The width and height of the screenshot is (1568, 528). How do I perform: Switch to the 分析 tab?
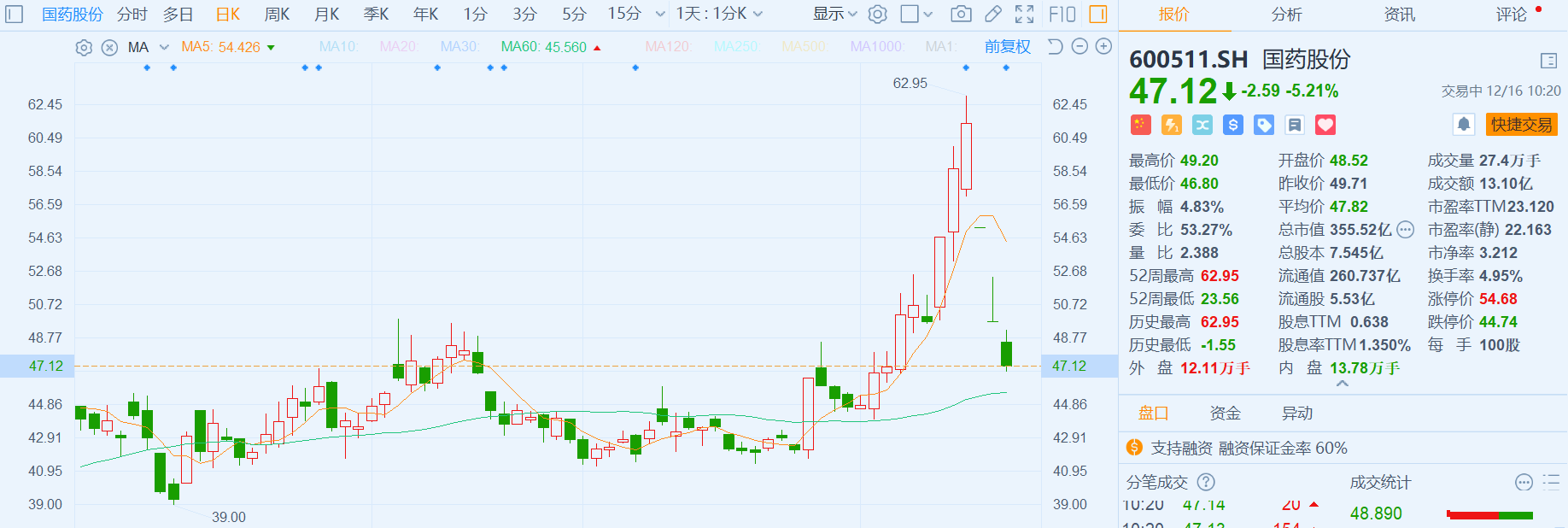coord(1286,15)
